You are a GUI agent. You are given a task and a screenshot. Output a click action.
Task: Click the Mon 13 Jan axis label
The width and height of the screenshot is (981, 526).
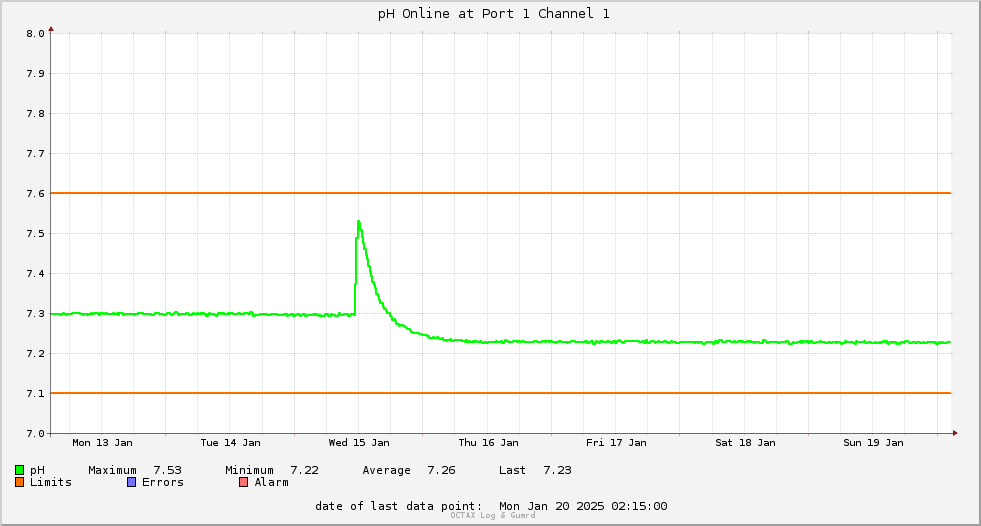click(103, 443)
